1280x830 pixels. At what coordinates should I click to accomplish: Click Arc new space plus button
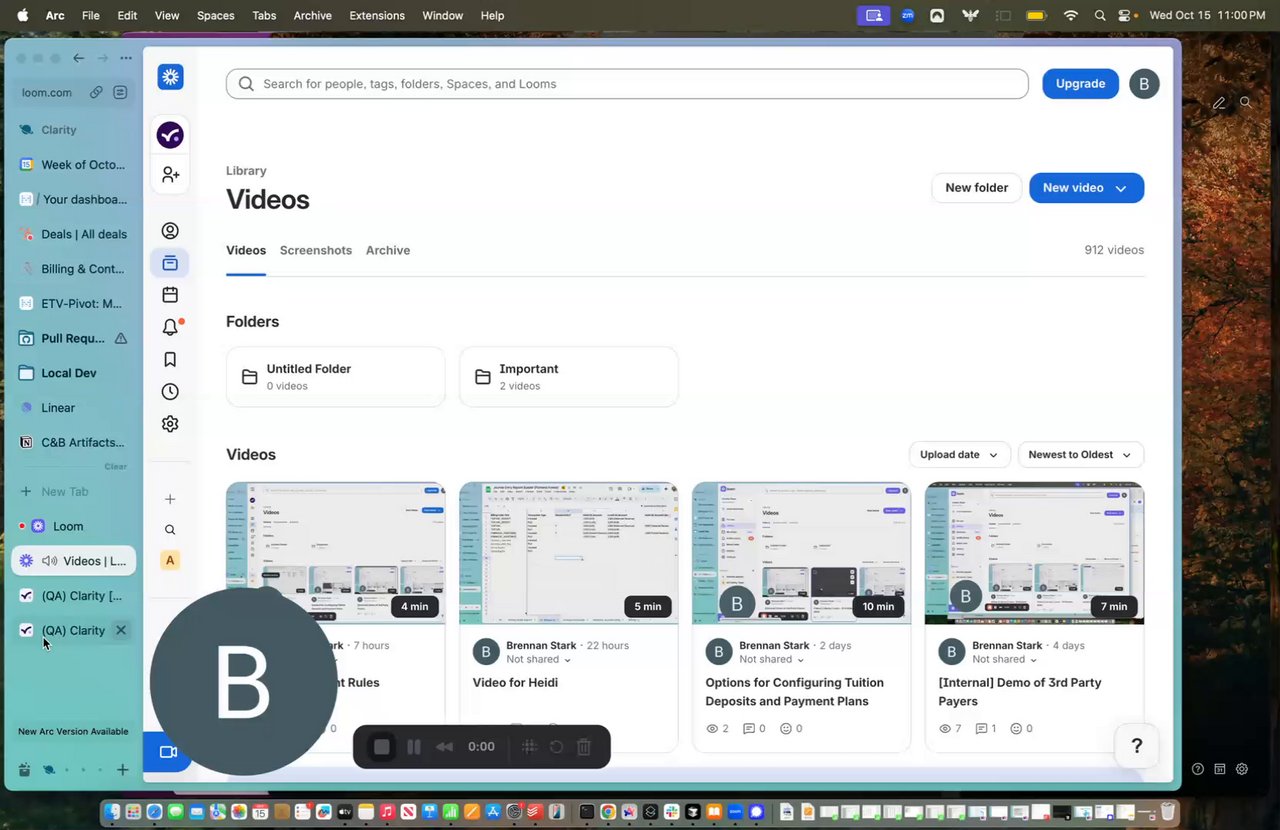pos(122,770)
